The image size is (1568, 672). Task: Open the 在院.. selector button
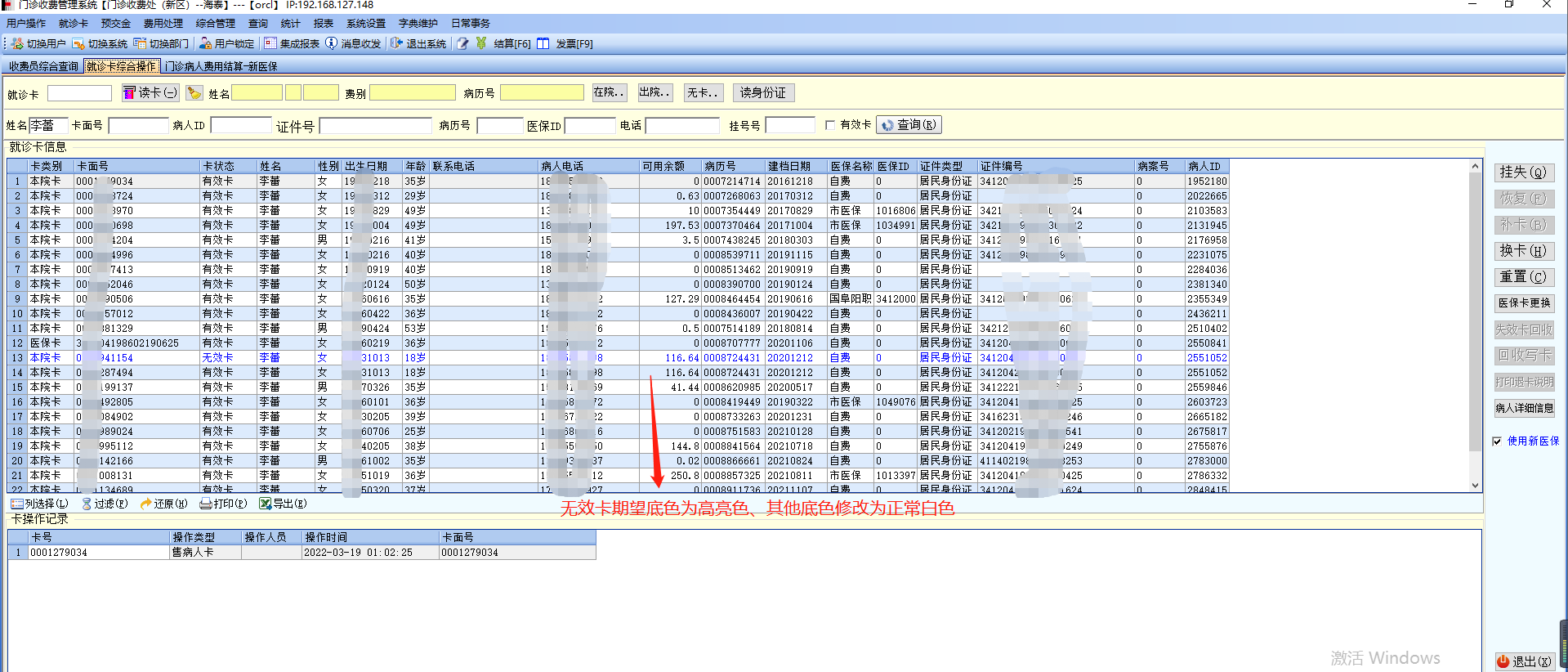tap(610, 92)
